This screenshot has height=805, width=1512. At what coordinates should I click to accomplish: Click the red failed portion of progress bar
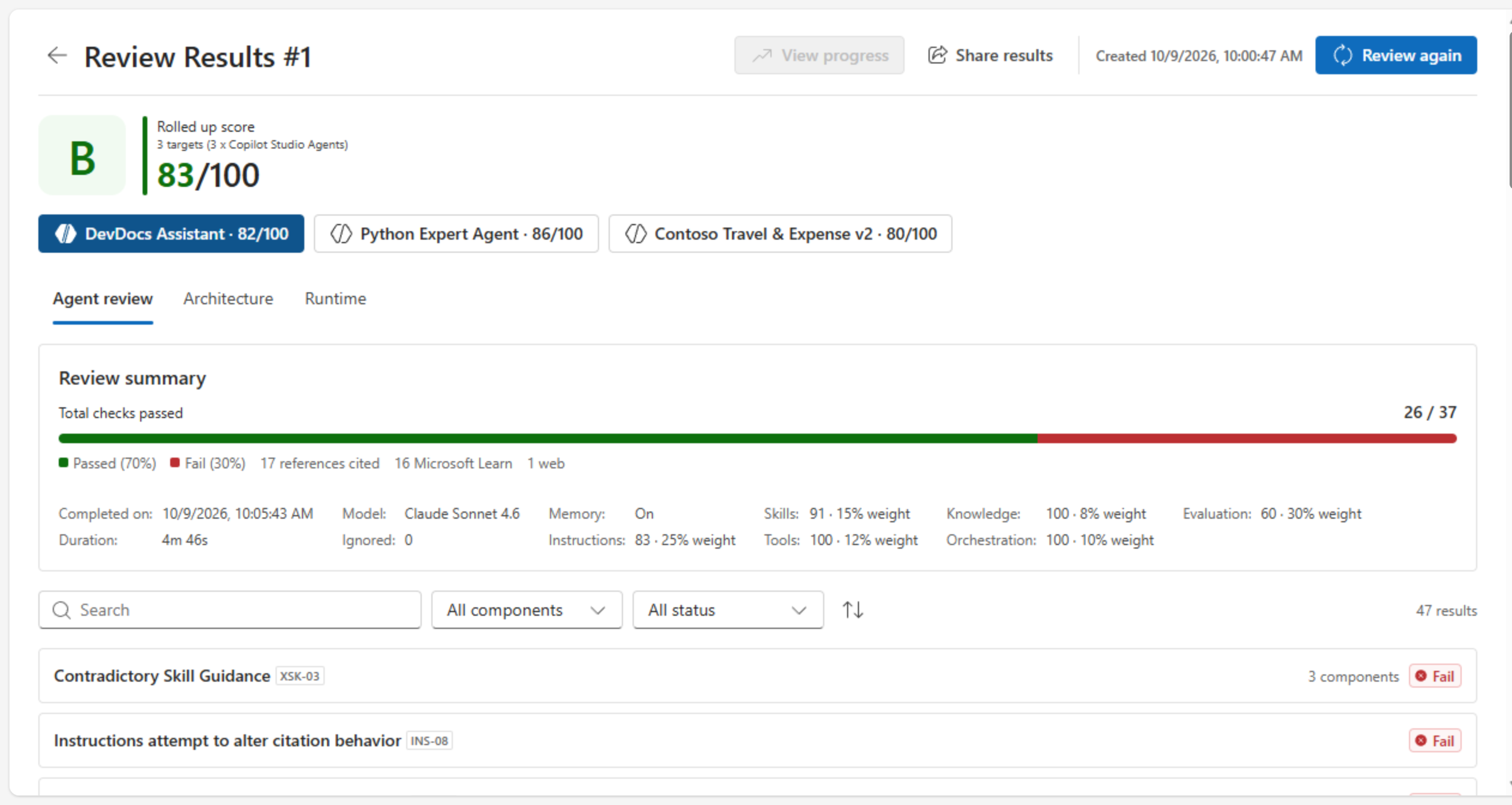tap(1247, 438)
